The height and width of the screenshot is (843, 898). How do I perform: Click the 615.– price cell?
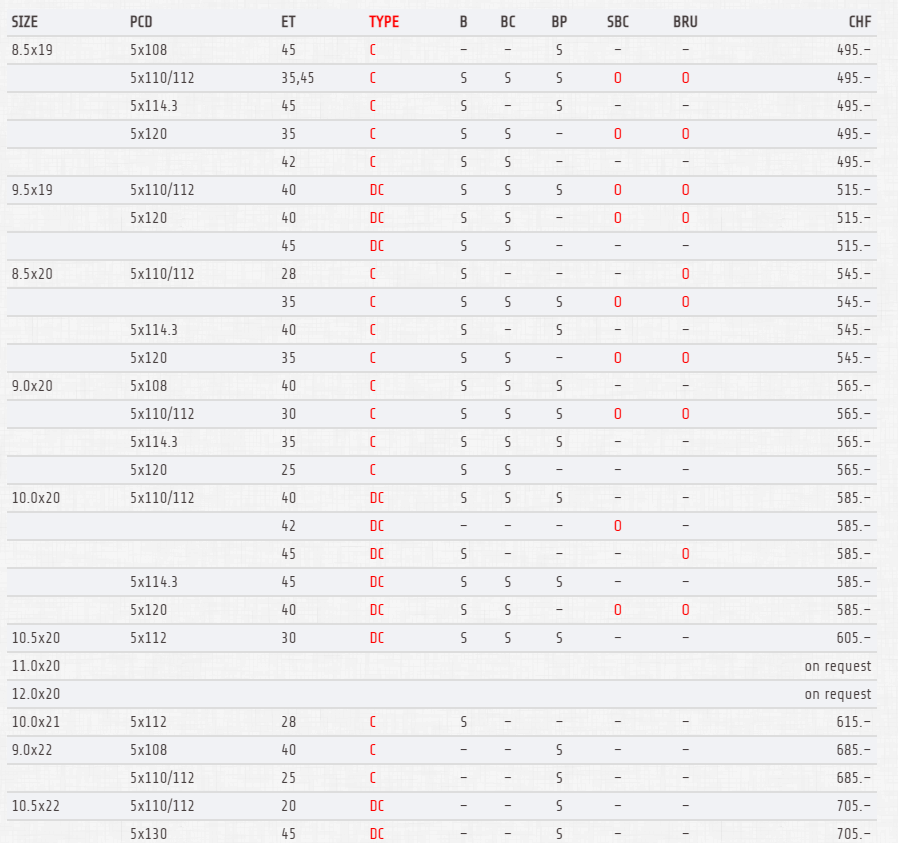coord(853,722)
